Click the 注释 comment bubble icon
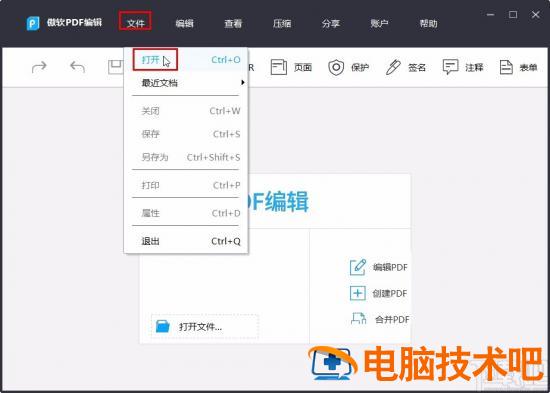The image size is (550, 393). [450, 67]
